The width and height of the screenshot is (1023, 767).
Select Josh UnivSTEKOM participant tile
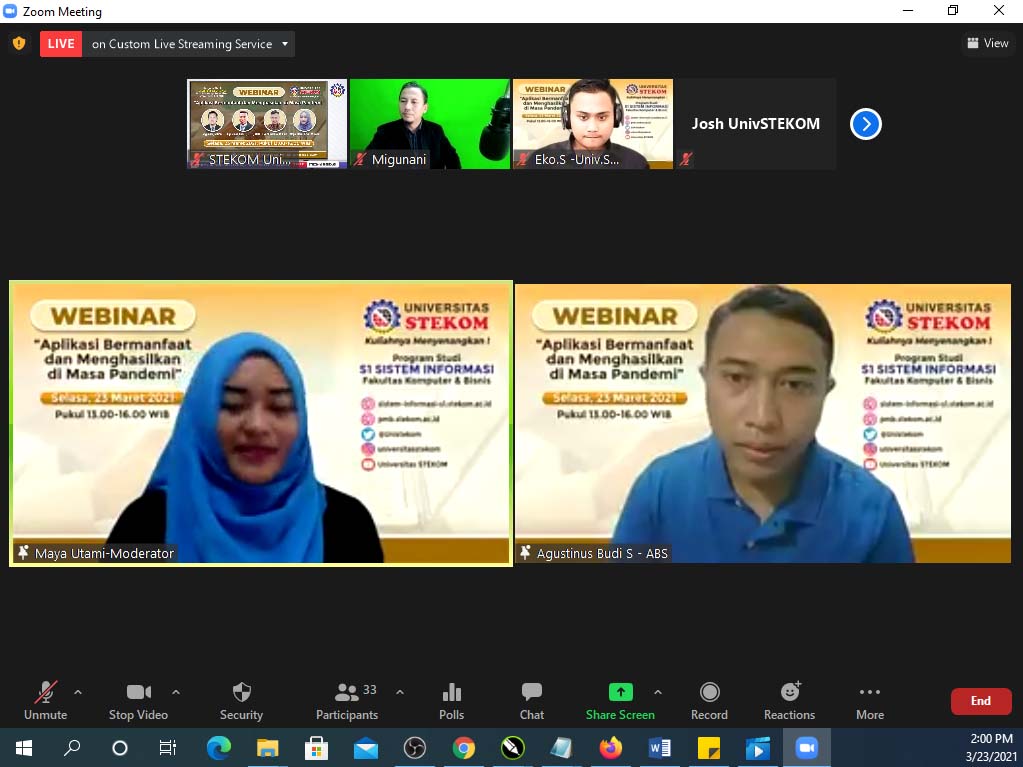756,124
